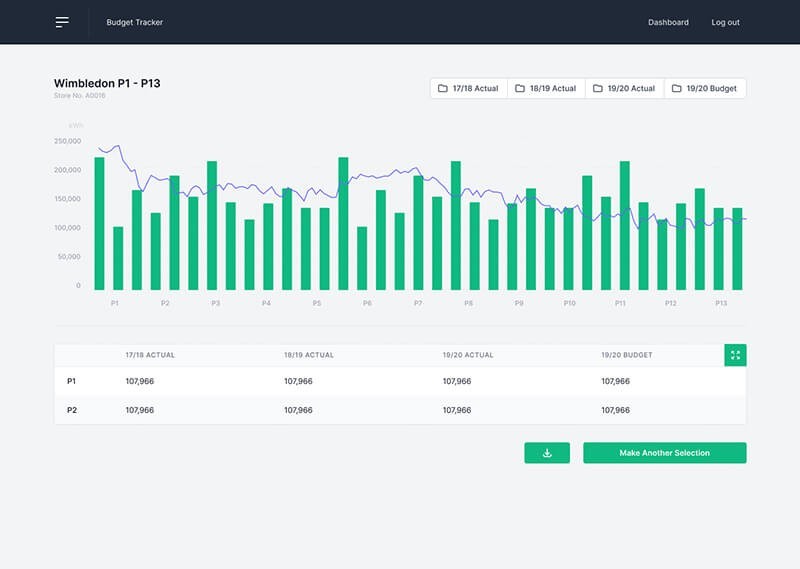Toggle the 17/18 Actual data series
Viewport: 800px width, 569px height.
coord(475,89)
